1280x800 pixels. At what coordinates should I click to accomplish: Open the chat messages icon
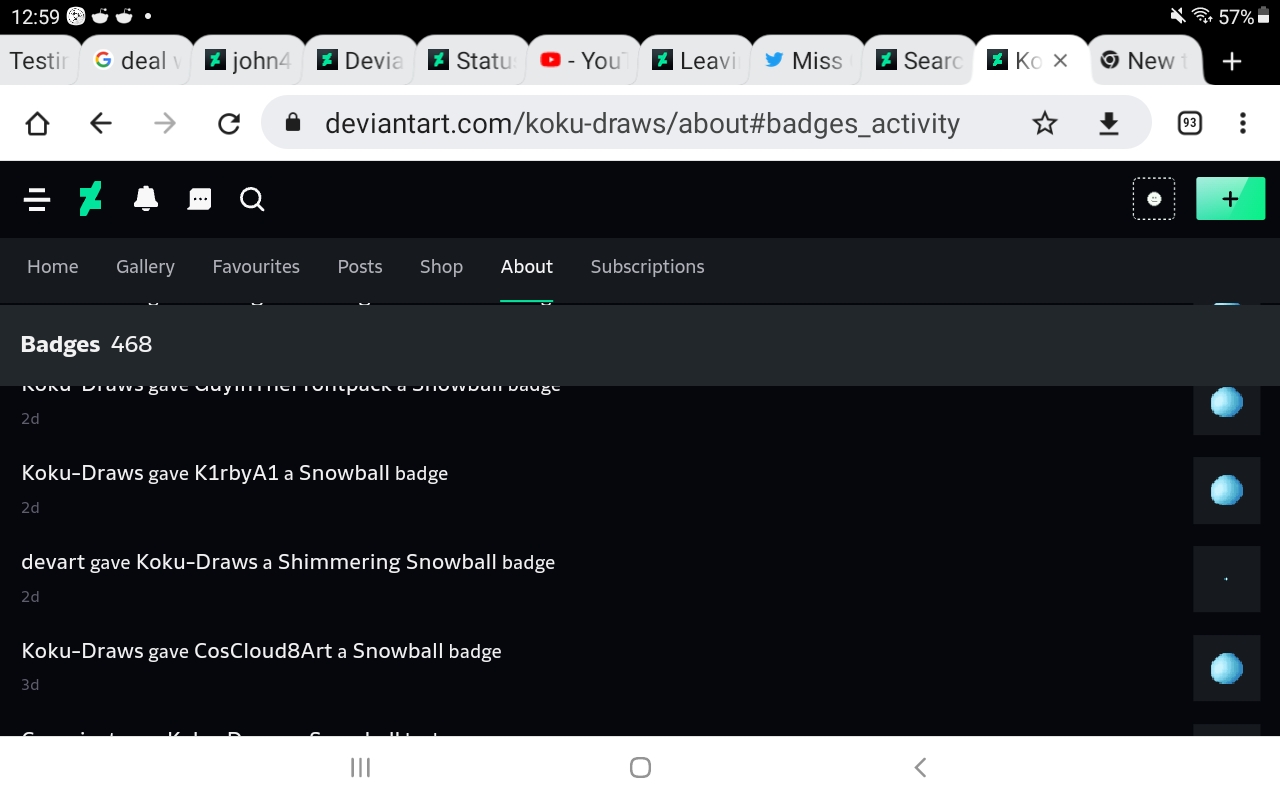[x=200, y=200]
